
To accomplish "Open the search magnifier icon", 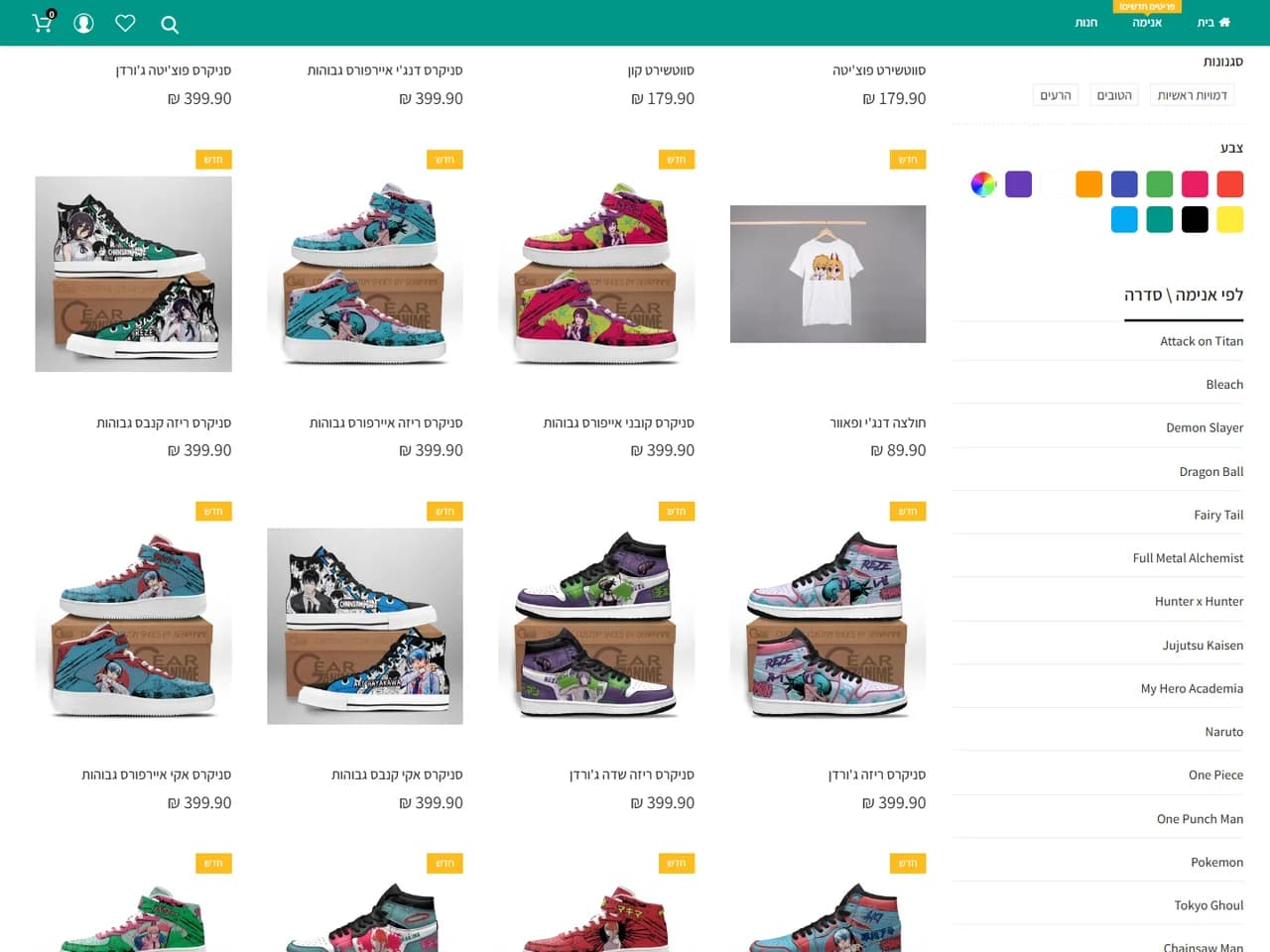I will pos(170,25).
